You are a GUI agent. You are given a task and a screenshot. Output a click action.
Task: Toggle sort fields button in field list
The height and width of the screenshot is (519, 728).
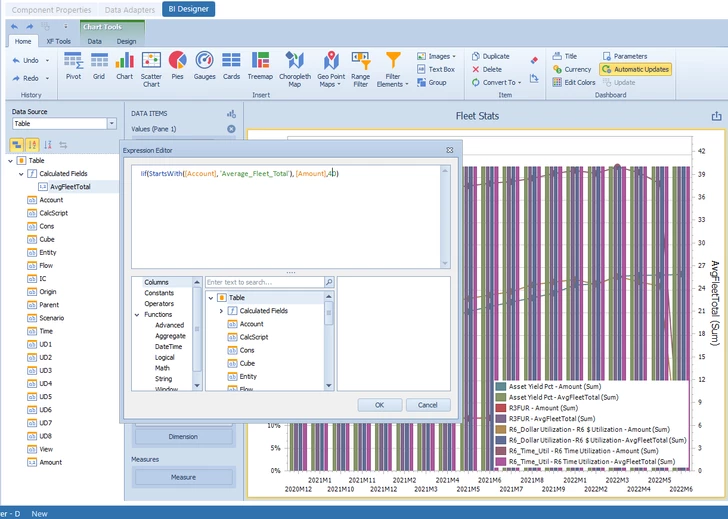(x=32, y=145)
